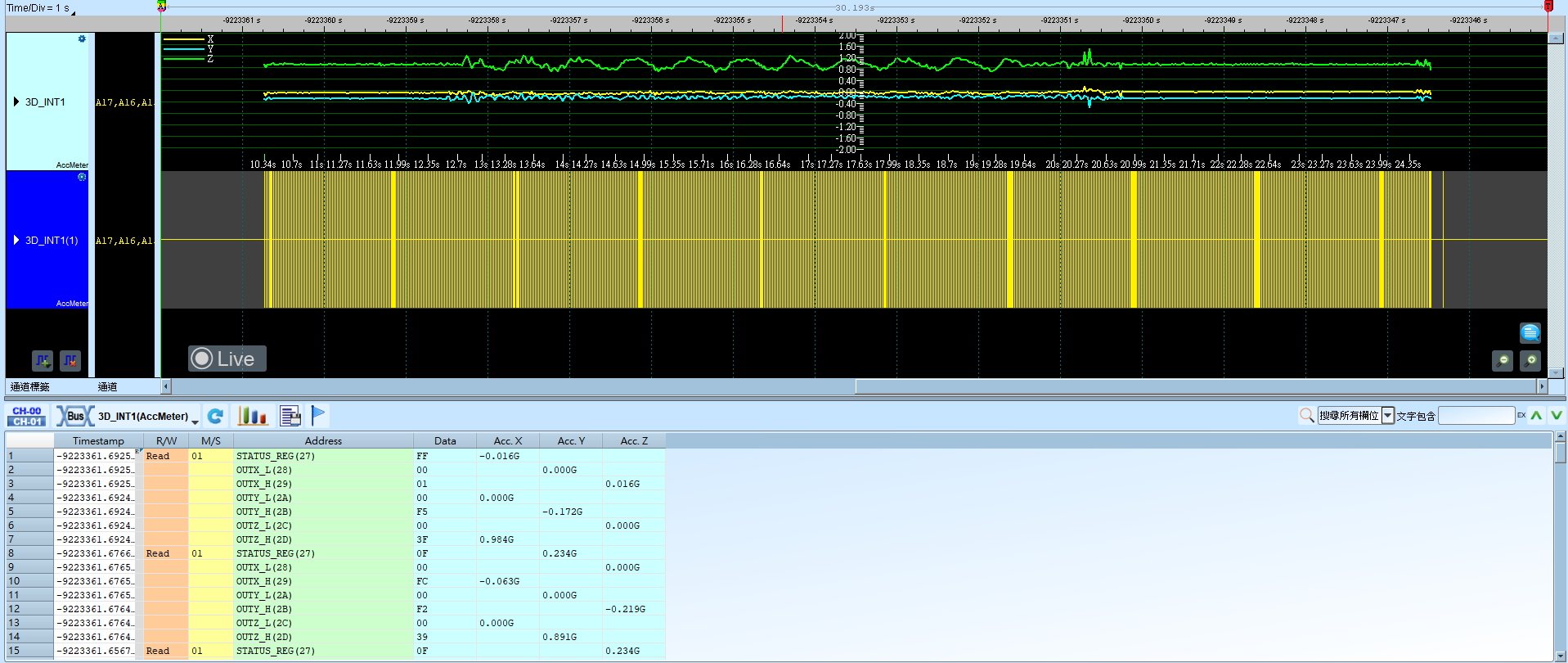Click the Acc. Z column header
Viewport: 1568px width, 663px height.
coord(634,441)
